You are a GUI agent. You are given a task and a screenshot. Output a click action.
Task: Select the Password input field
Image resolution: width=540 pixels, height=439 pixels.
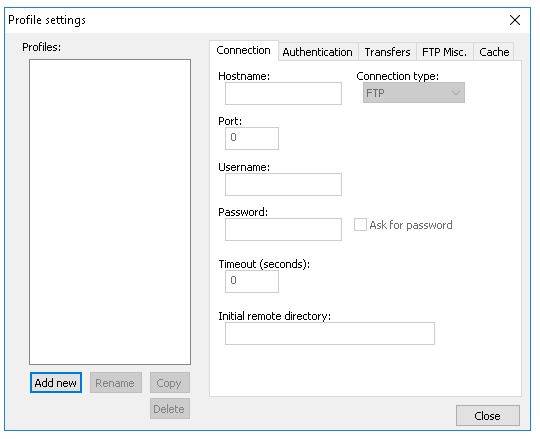(283, 229)
